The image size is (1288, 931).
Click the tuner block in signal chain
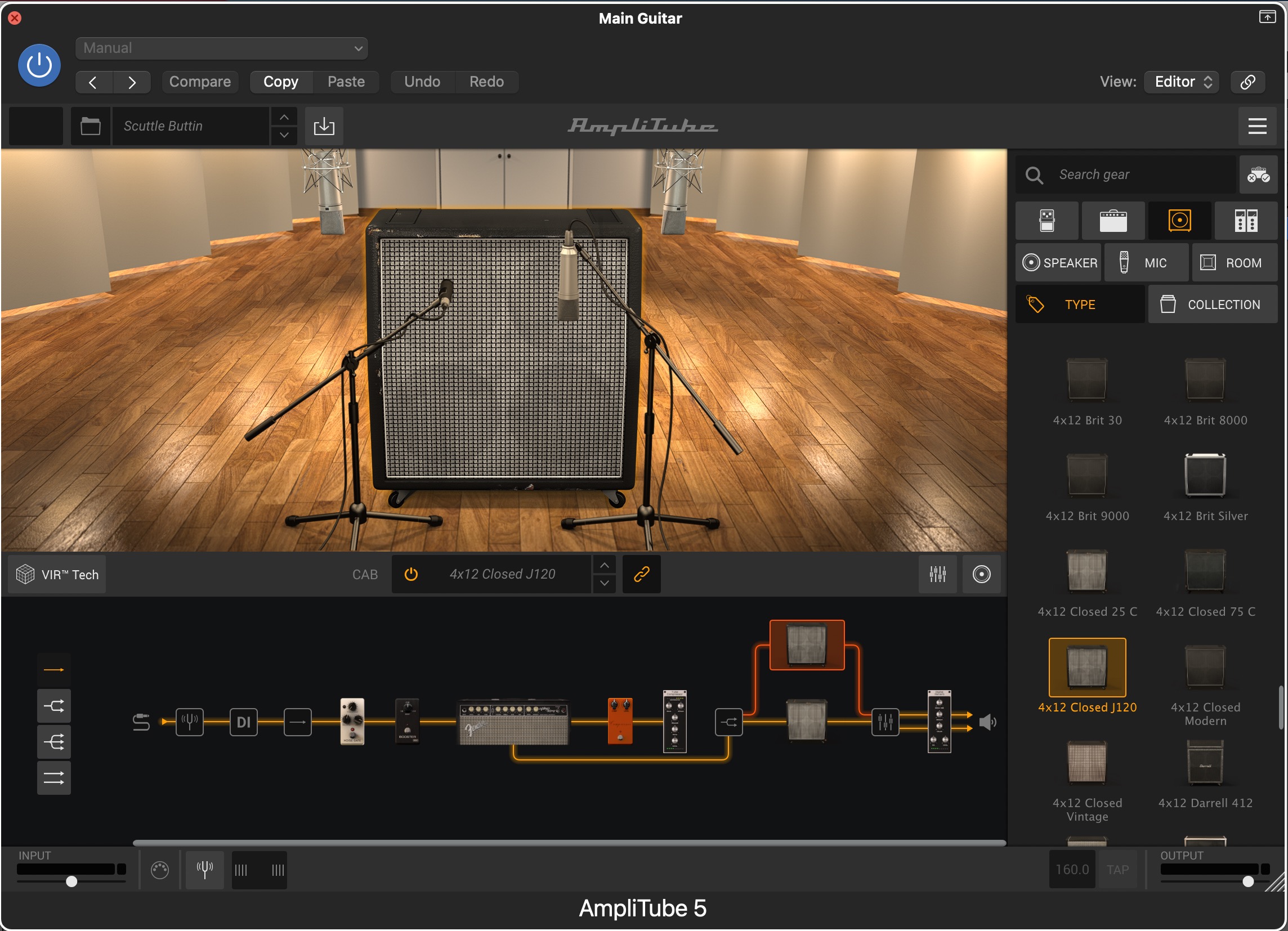click(x=190, y=722)
